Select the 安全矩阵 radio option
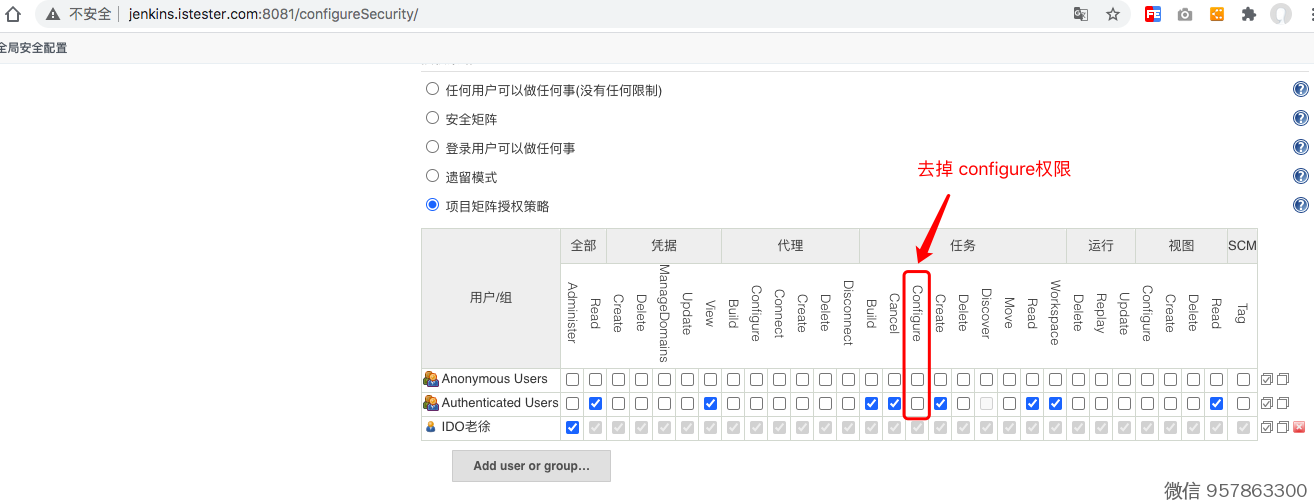 433,118
